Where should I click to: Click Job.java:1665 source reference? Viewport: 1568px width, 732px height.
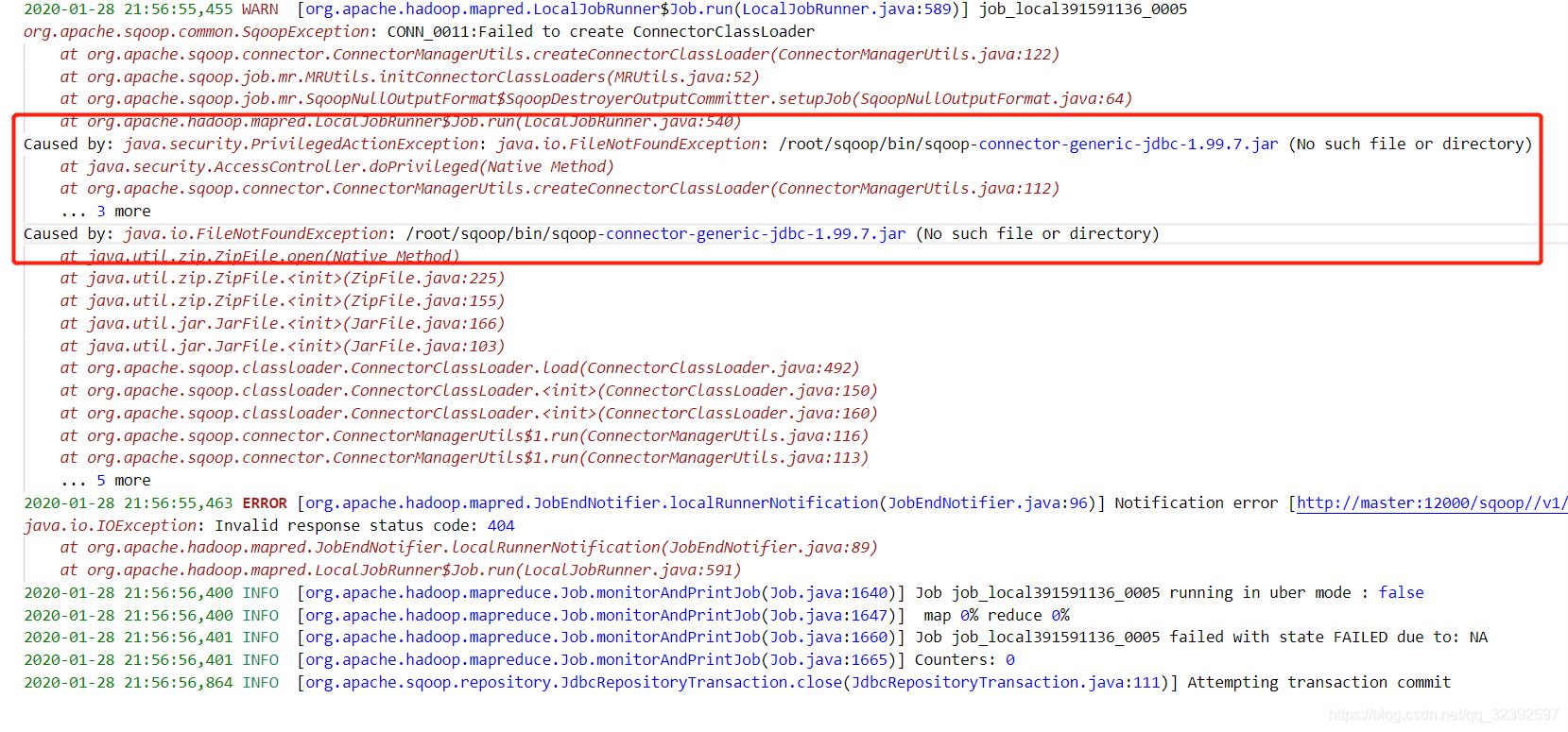point(829,660)
